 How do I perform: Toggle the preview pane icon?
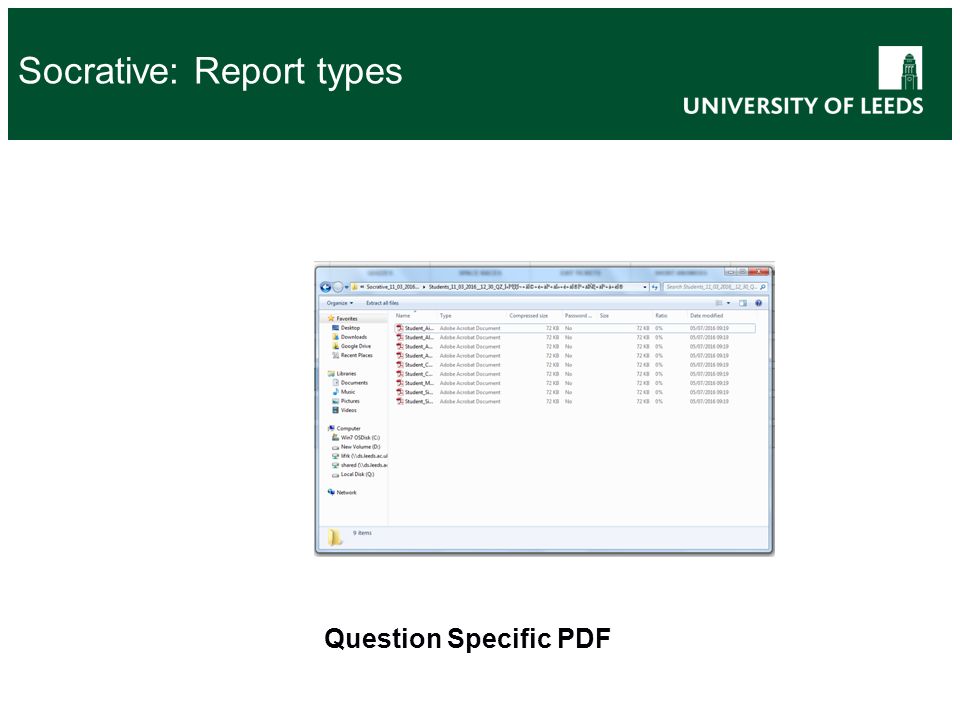(743, 303)
